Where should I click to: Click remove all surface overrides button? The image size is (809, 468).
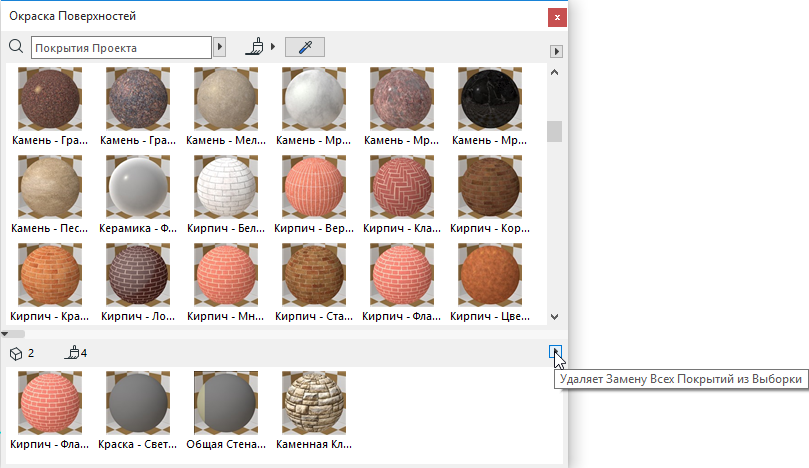555,352
